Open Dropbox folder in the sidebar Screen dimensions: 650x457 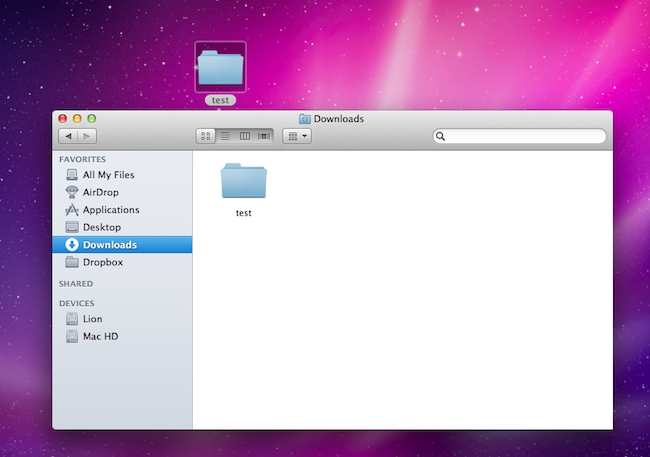pos(102,262)
